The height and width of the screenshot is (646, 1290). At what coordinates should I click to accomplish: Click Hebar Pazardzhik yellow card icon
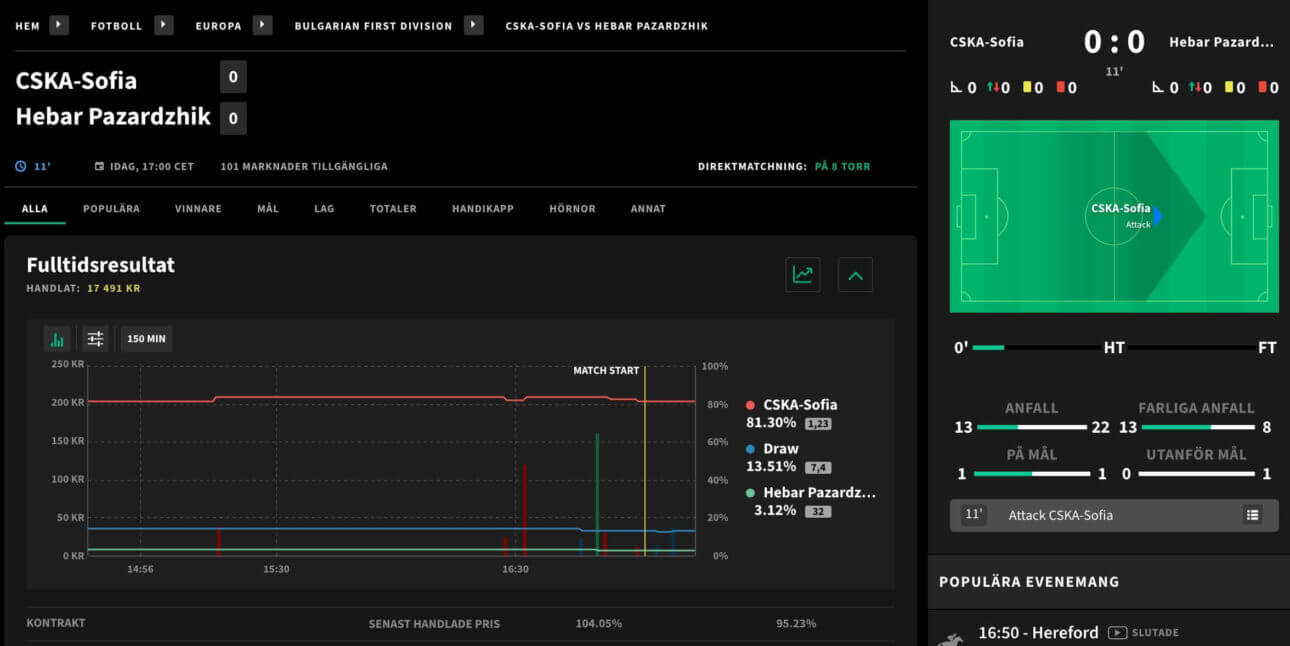point(1229,88)
